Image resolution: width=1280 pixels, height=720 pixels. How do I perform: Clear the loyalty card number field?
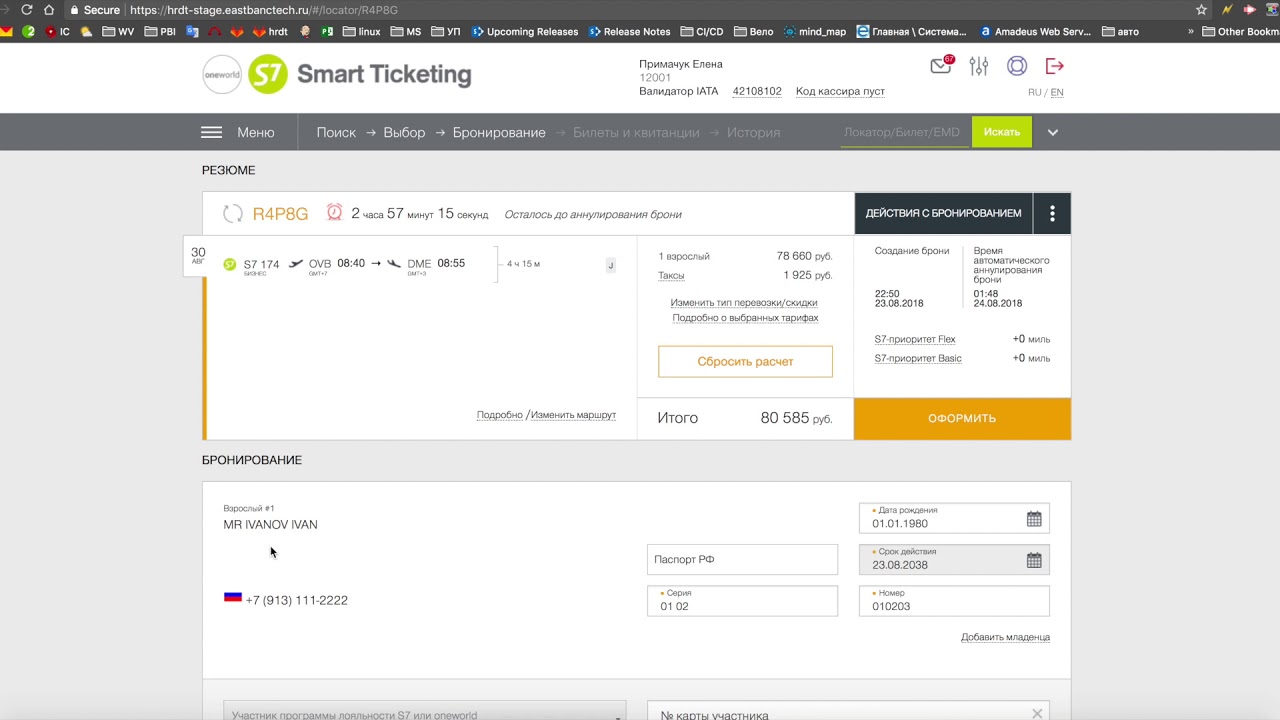(x=1037, y=713)
